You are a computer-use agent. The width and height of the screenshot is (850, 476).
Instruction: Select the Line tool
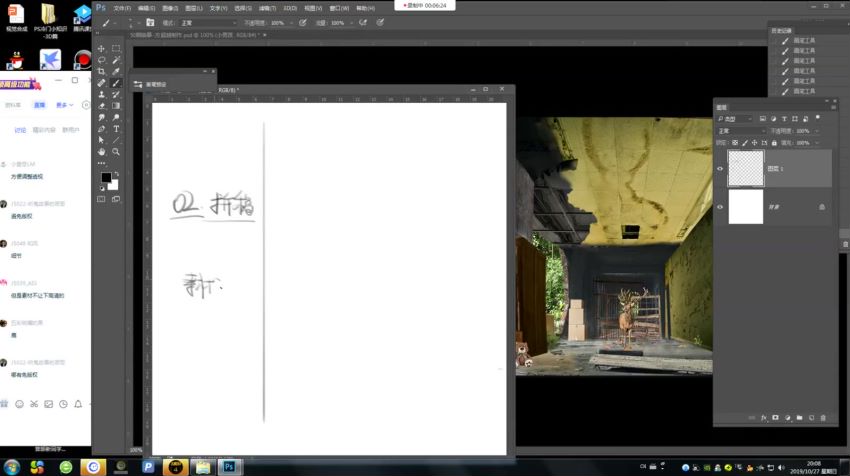coord(116,140)
